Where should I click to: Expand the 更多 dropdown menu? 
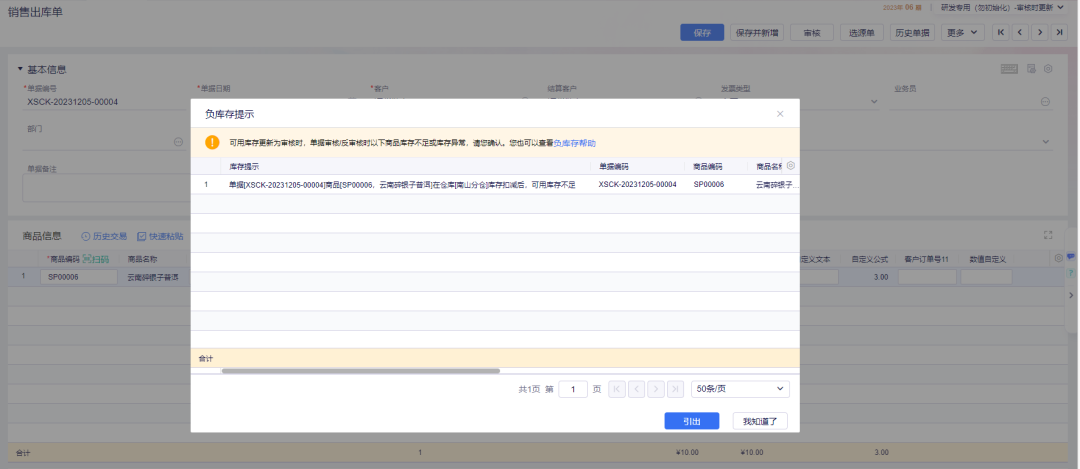click(x=962, y=32)
